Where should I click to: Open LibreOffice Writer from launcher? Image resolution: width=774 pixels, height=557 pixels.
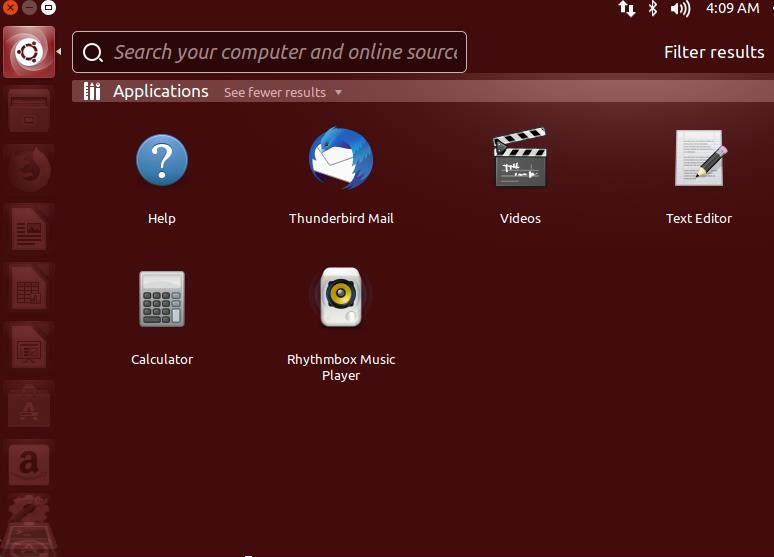[x=29, y=229]
